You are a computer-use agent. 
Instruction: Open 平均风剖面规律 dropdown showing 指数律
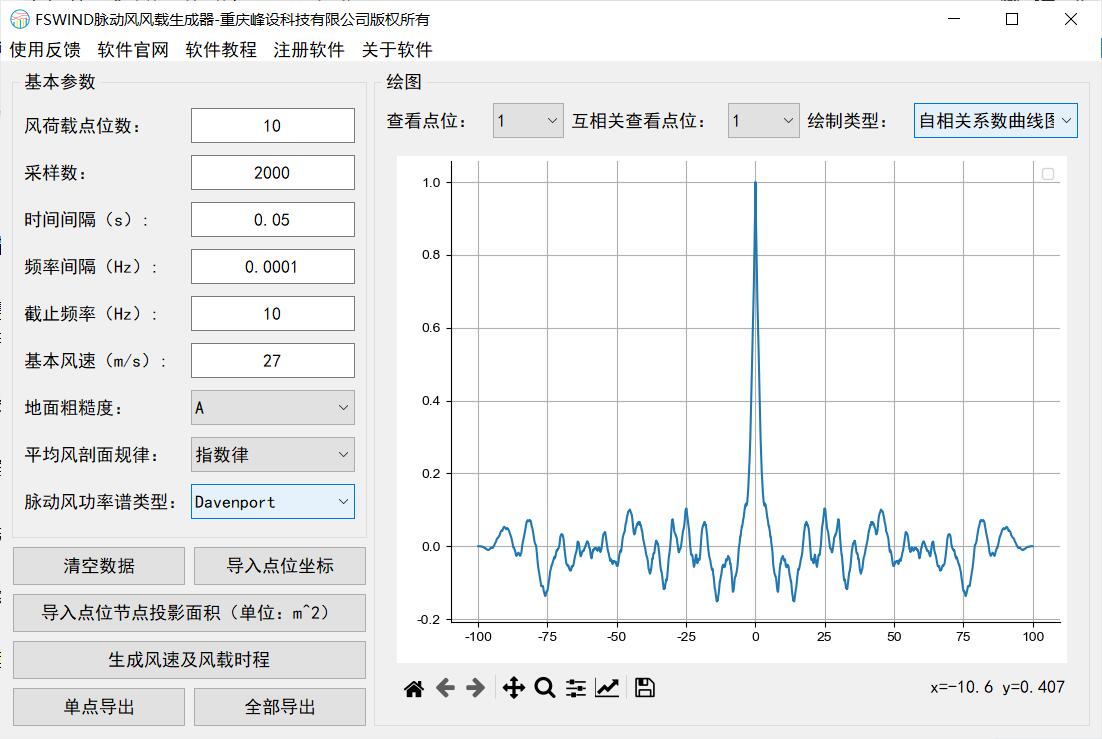click(x=273, y=455)
